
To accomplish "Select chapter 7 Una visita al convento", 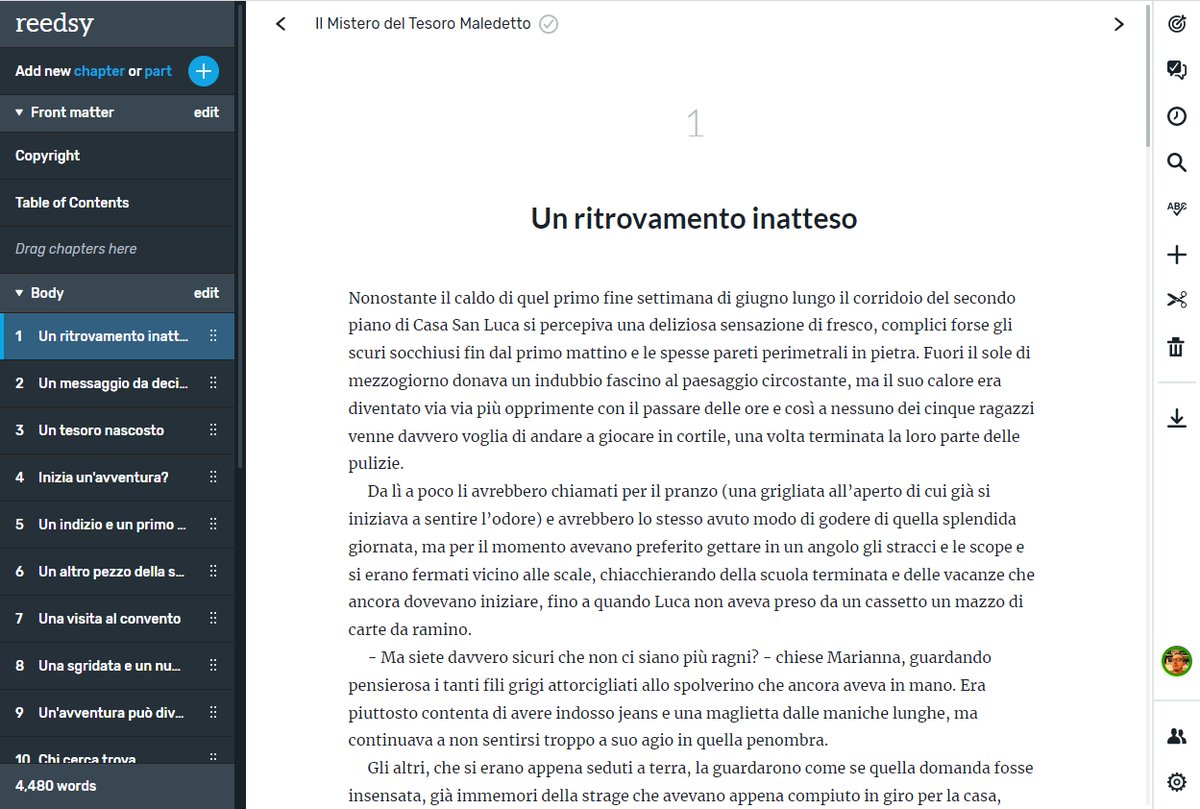I will pyautogui.click(x=117, y=618).
